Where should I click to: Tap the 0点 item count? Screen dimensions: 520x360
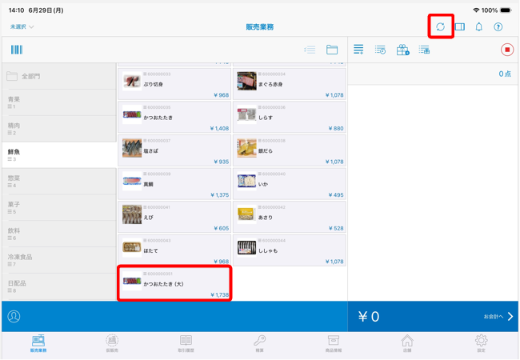(x=505, y=74)
